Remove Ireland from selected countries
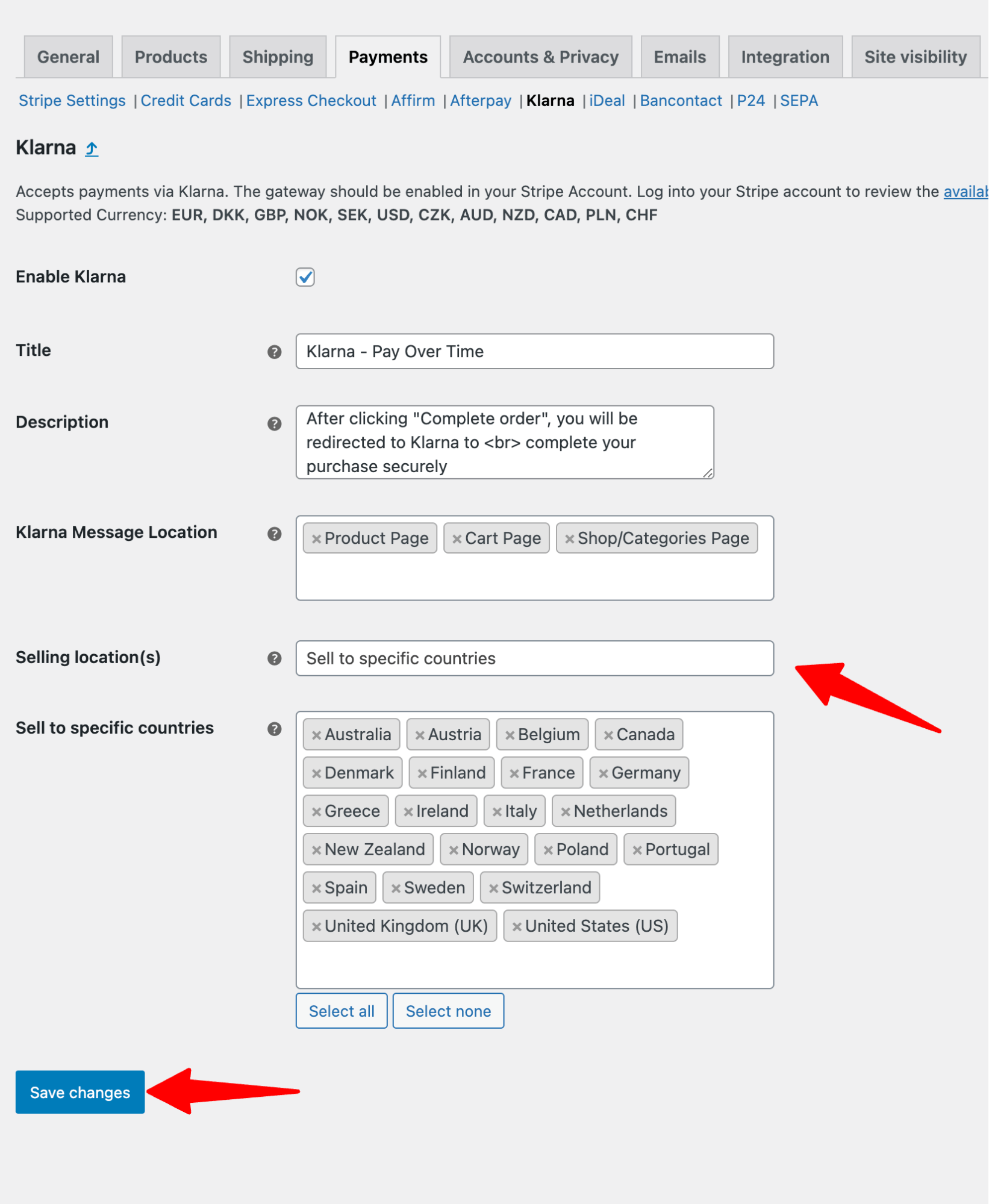This screenshot has height=1204, width=989. click(408, 812)
